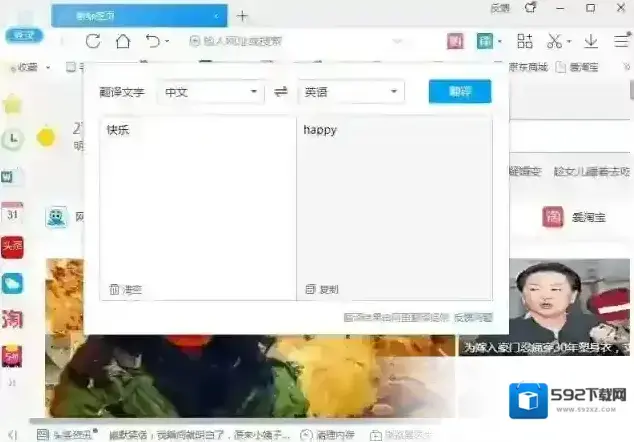The image size is (634, 442).
Task: Expand the scissors screenshot tool dropdown arrow
Action: click(x=569, y=42)
